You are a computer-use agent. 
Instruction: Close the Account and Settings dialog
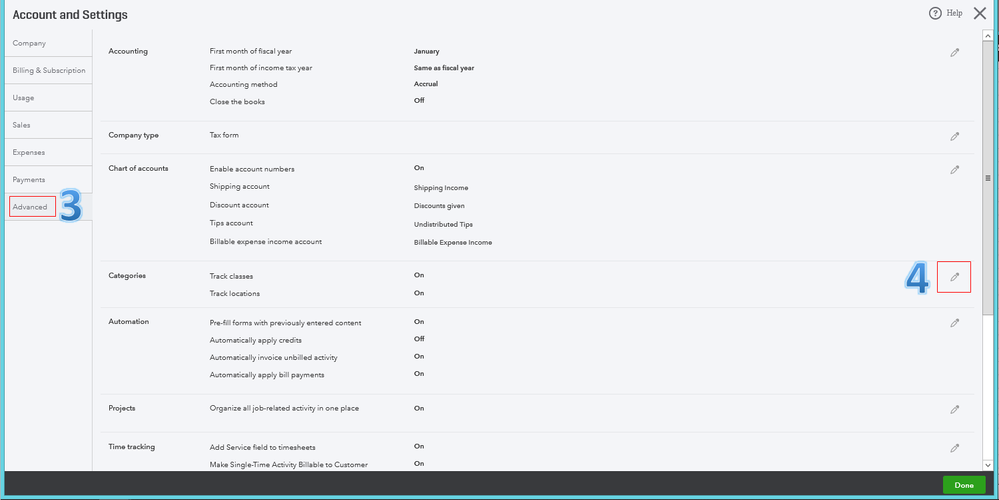coord(980,13)
